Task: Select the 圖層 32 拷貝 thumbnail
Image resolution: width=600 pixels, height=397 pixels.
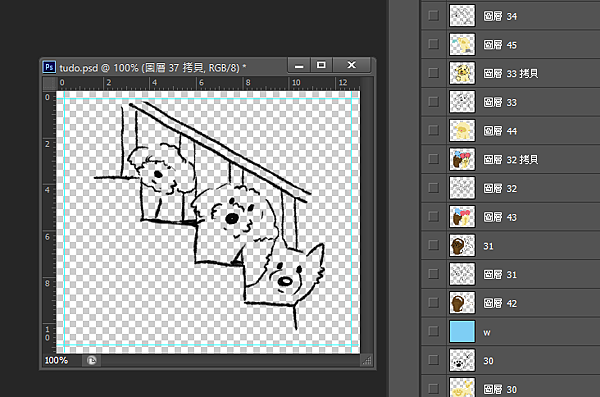Action: click(x=462, y=159)
